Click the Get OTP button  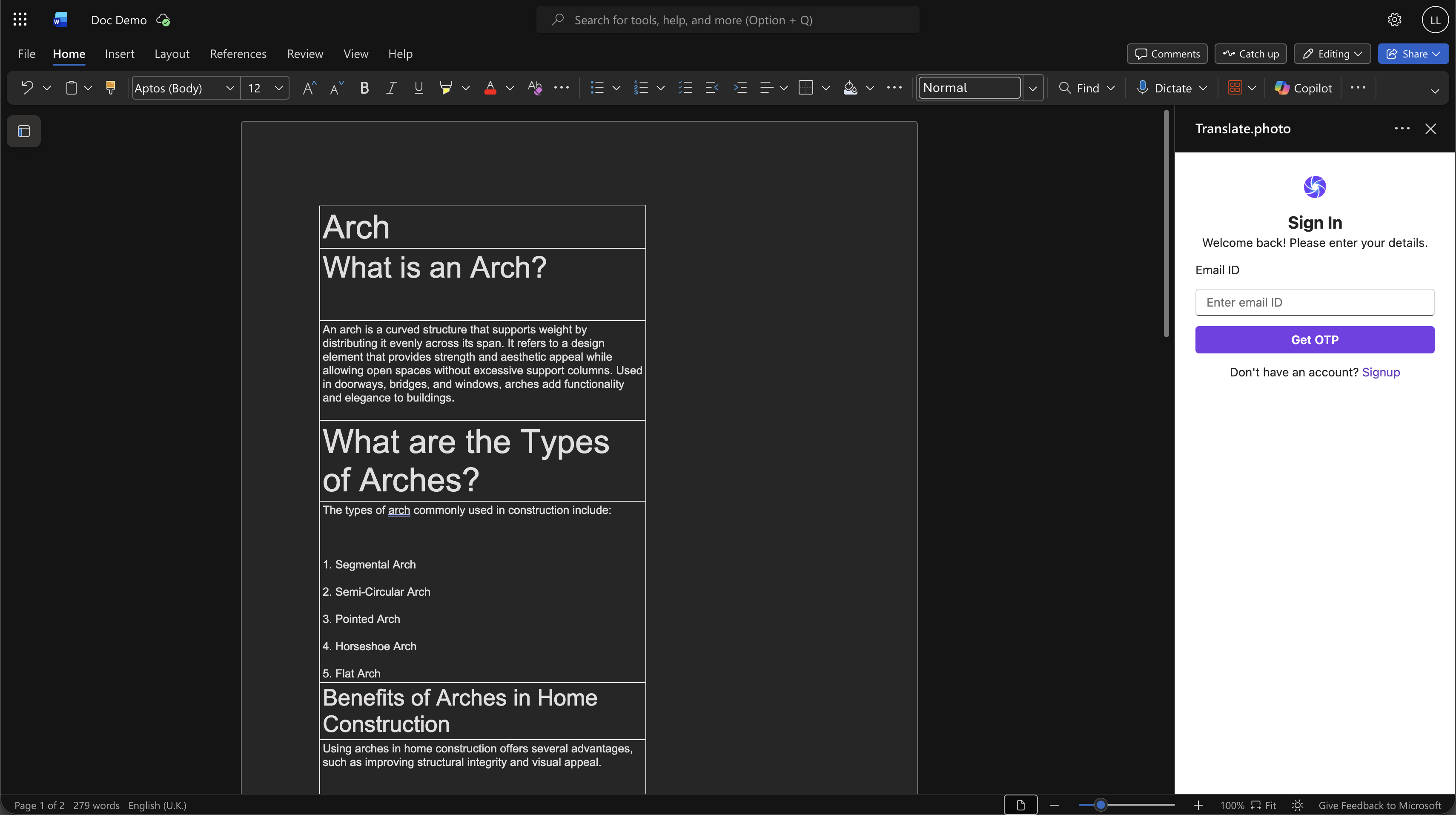[1315, 340]
